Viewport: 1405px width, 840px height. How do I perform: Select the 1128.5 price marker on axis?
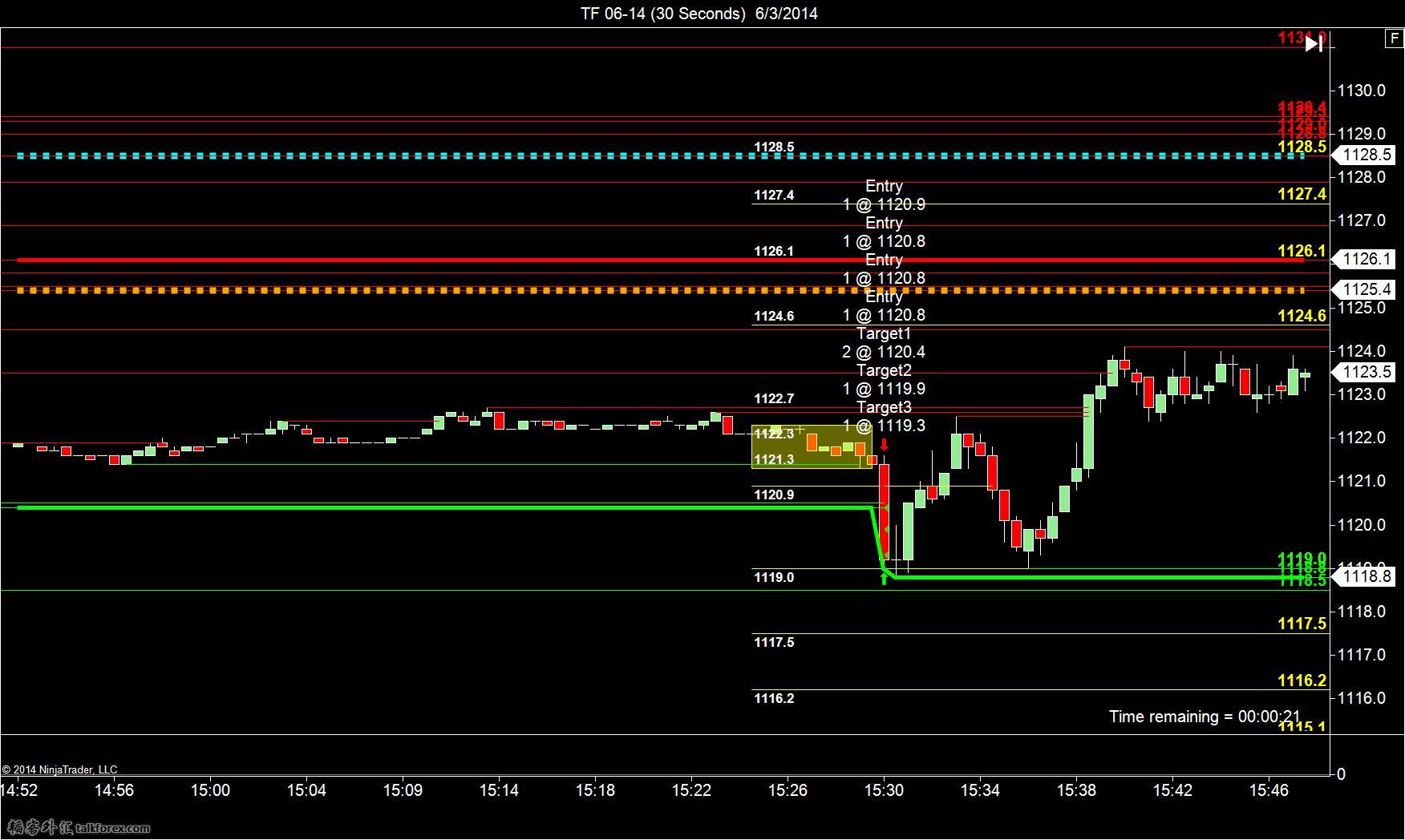coord(1363,155)
